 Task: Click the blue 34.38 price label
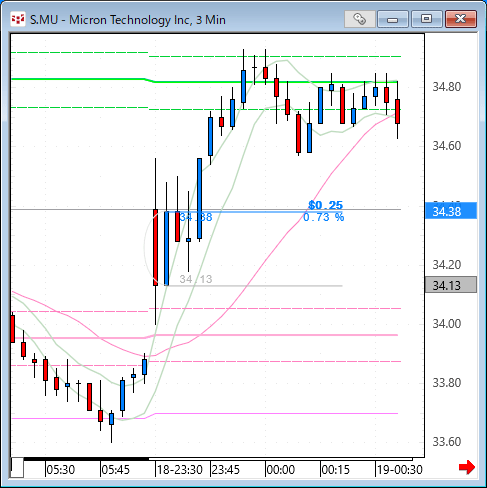pyautogui.click(x=451, y=211)
